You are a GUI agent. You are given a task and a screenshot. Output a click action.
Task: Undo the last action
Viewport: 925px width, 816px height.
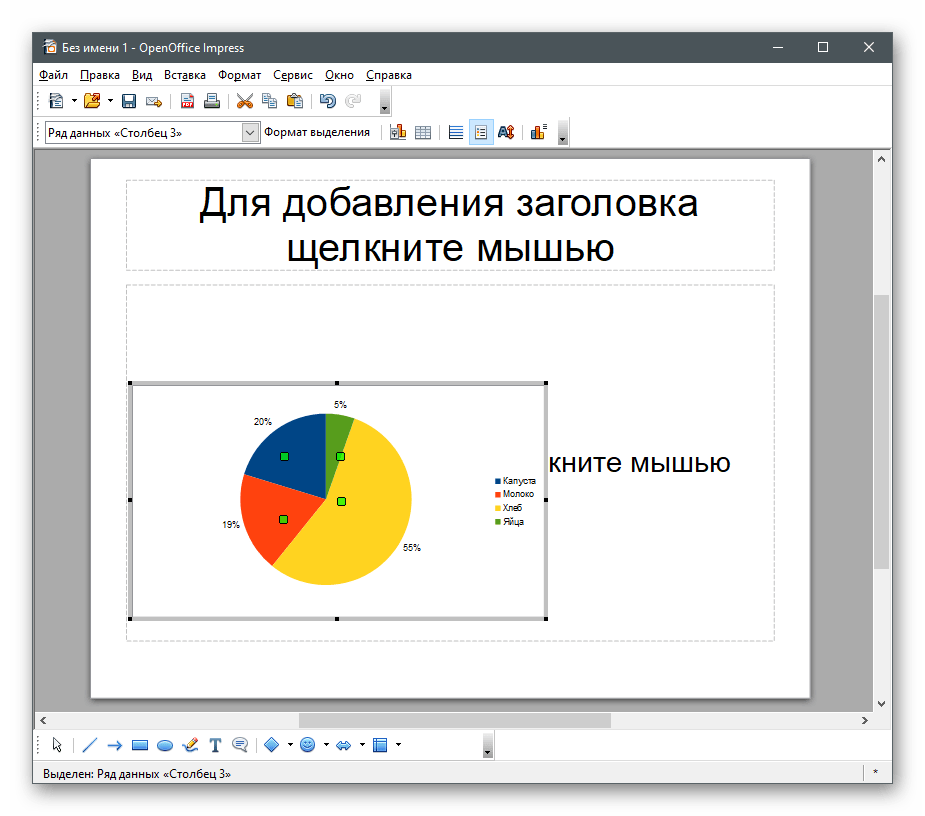point(327,101)
